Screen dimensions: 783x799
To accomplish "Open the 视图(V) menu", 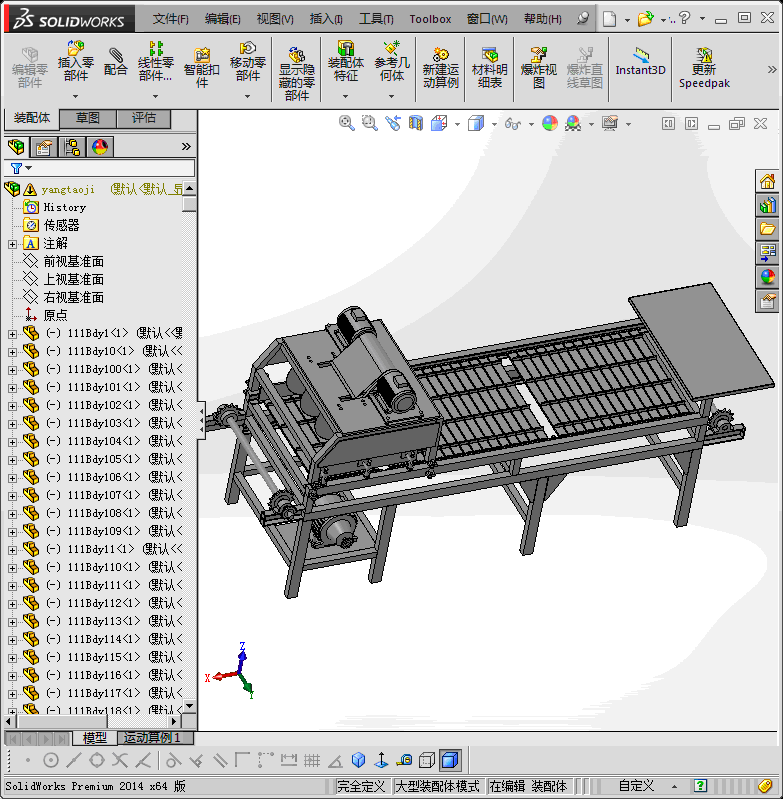I will coord(275,19).
